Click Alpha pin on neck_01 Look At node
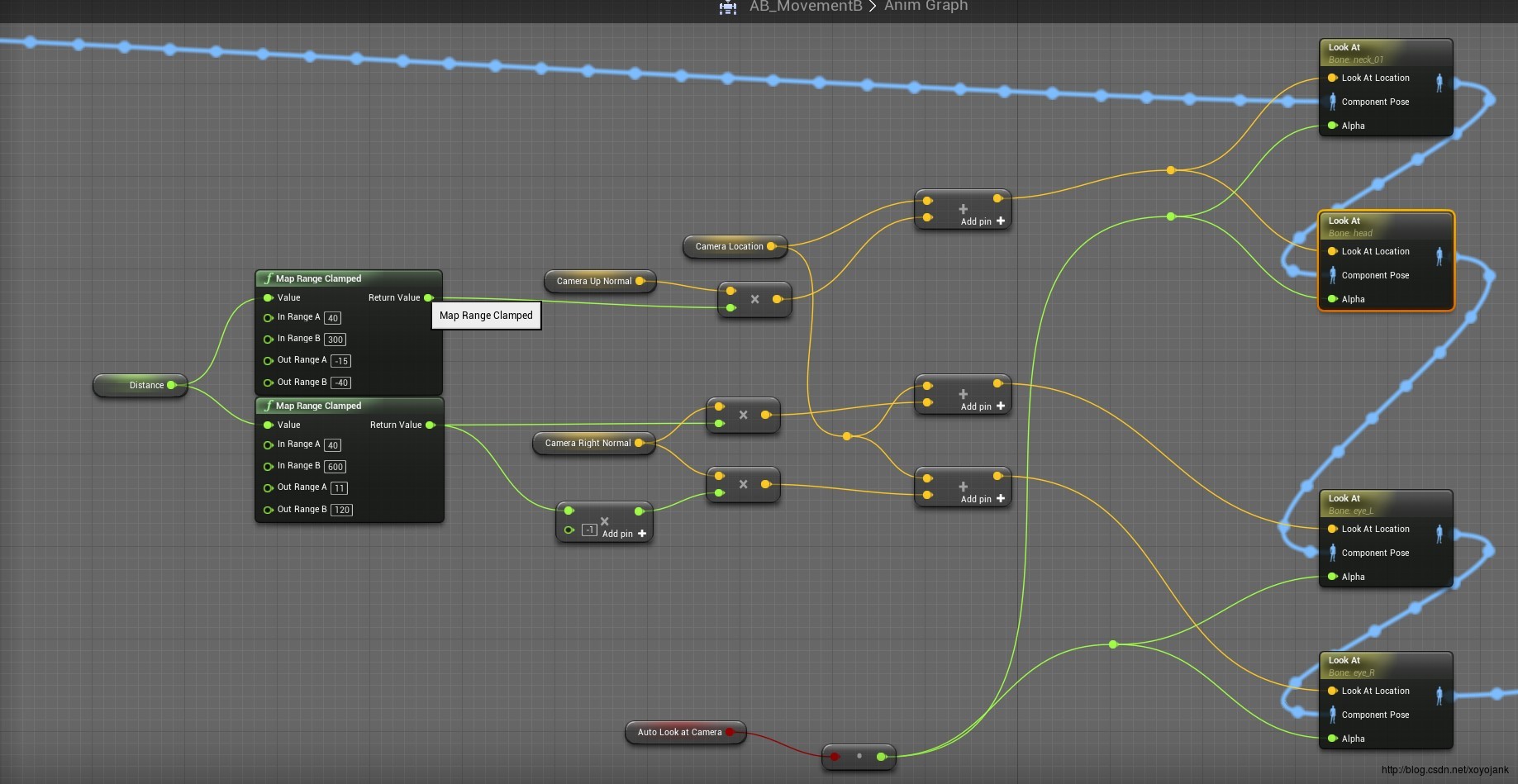This screenshot has height=784, width=1518. 1332,126
